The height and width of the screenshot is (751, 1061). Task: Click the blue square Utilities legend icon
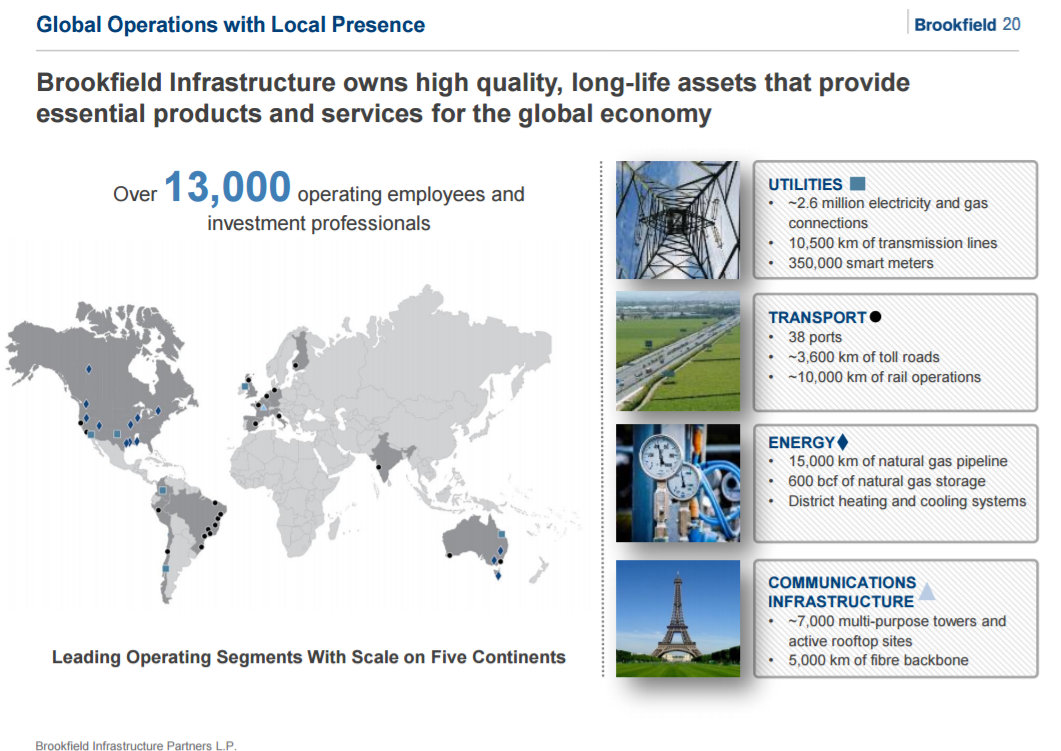[x=857, y=184]
